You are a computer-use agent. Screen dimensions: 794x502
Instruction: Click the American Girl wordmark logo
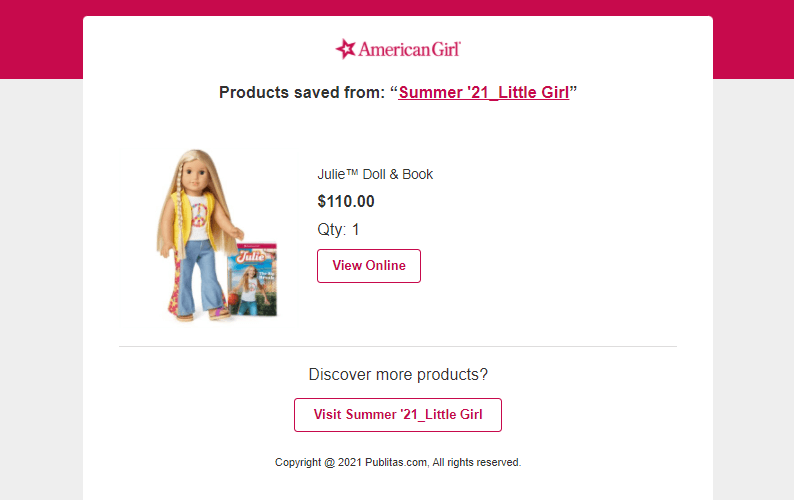408,49
